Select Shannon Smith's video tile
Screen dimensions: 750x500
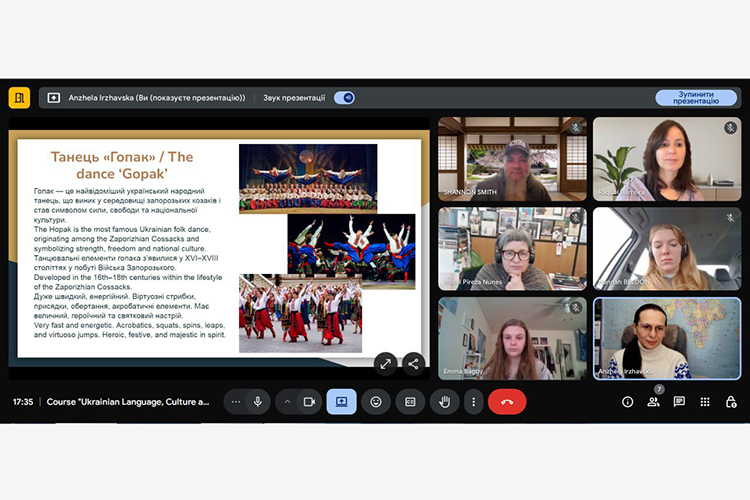(x=511, y=159)
